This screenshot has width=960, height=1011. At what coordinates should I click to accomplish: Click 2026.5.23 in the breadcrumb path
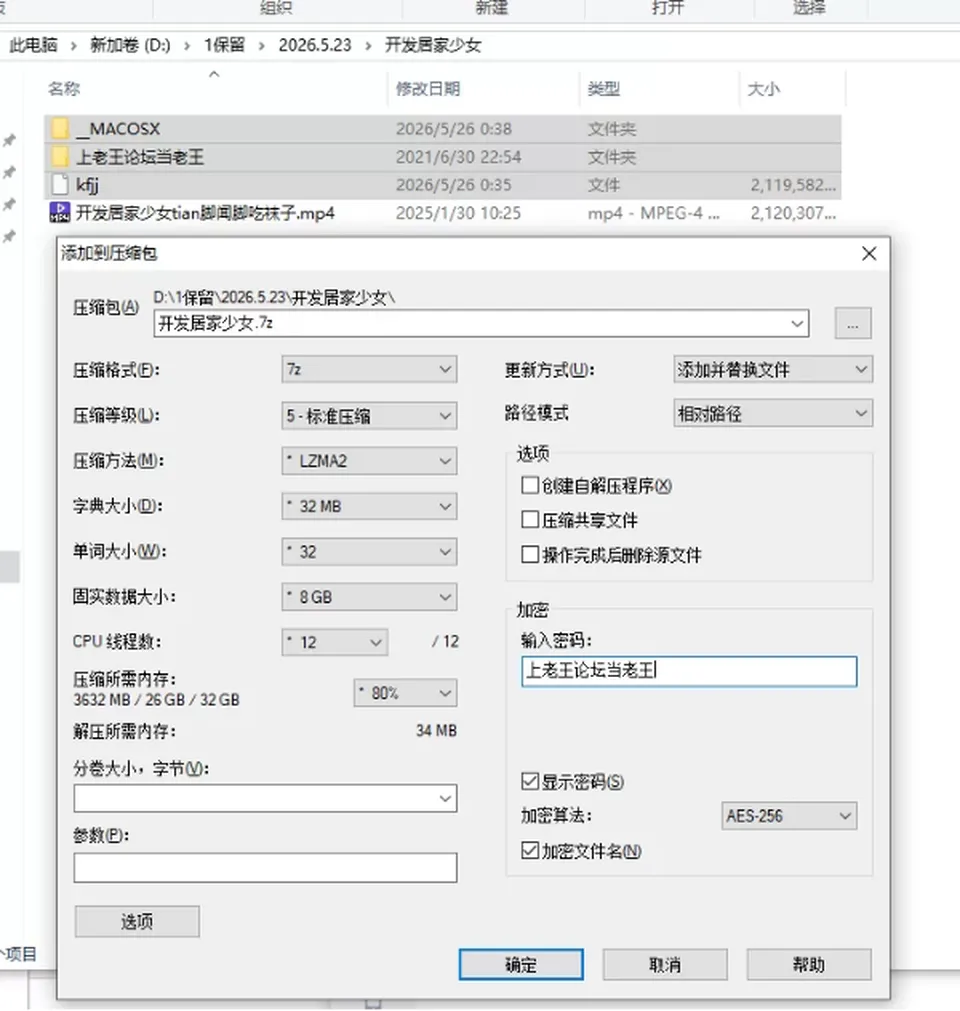(x=315, y=45)
